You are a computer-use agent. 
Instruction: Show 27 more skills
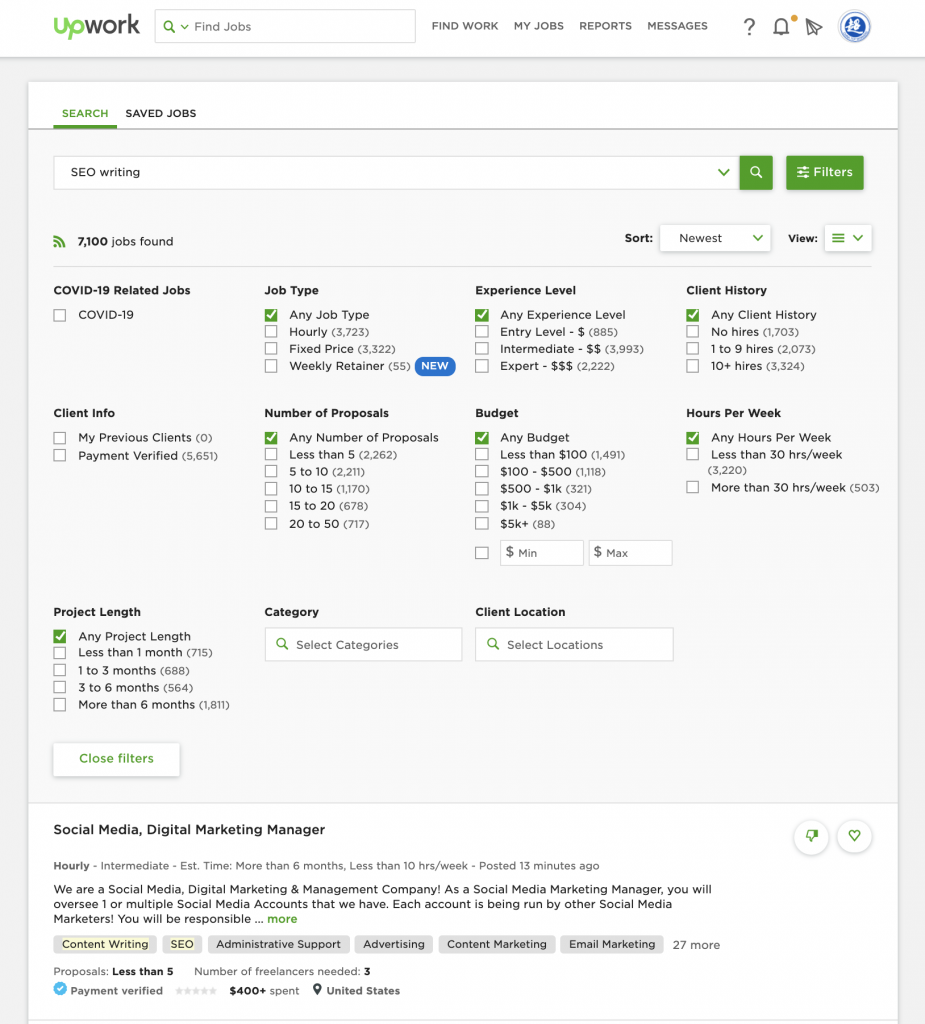(x=696, y=945)
